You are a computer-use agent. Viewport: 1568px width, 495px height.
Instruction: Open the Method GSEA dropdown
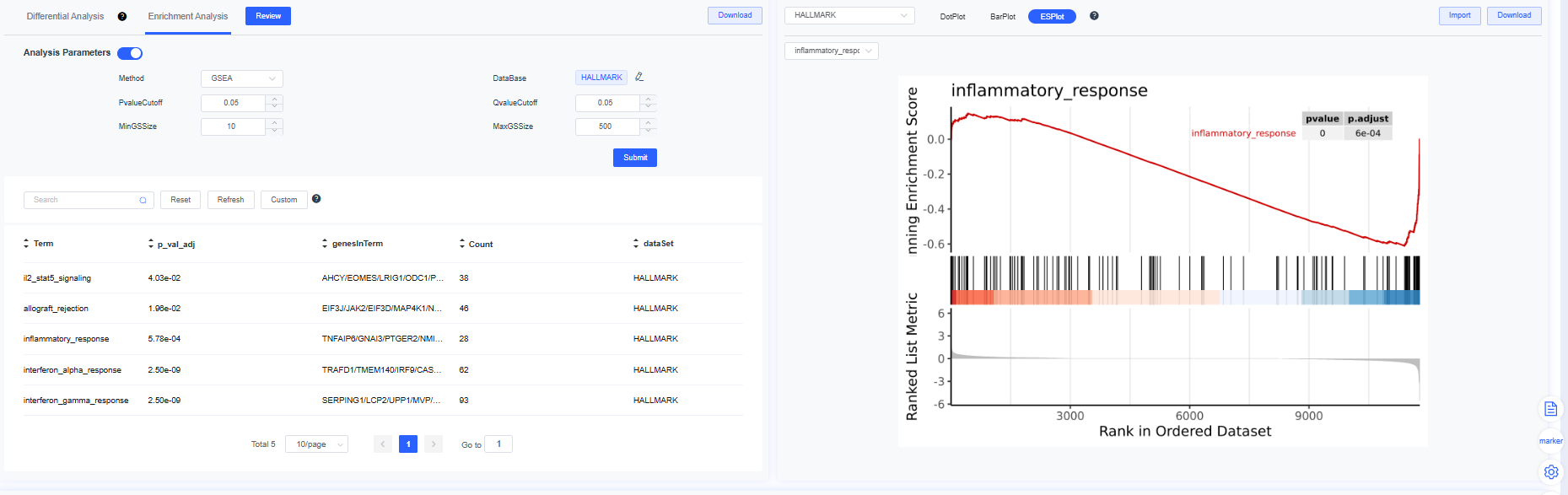[241, 78]
